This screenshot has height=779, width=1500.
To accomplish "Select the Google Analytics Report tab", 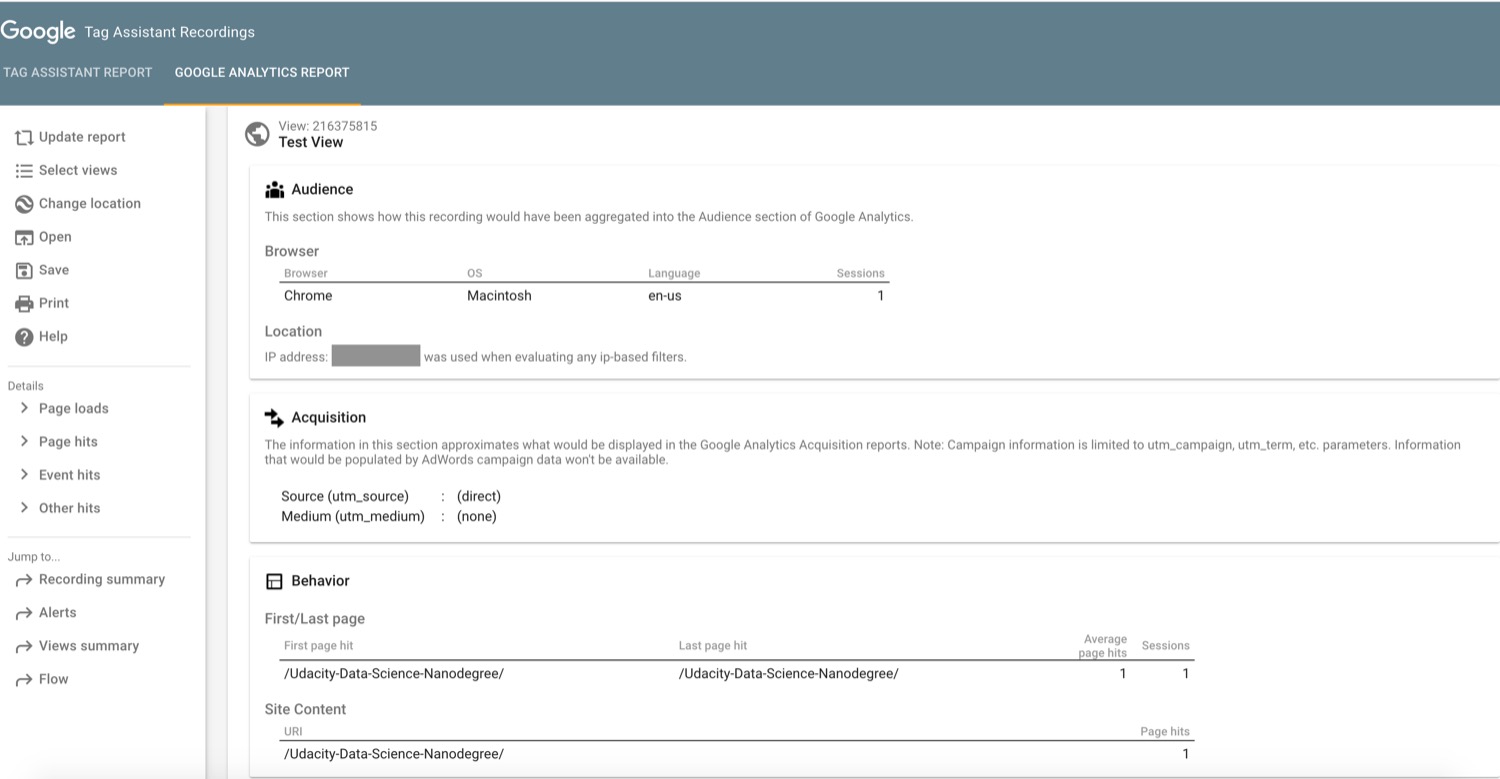I will point(262,72).
